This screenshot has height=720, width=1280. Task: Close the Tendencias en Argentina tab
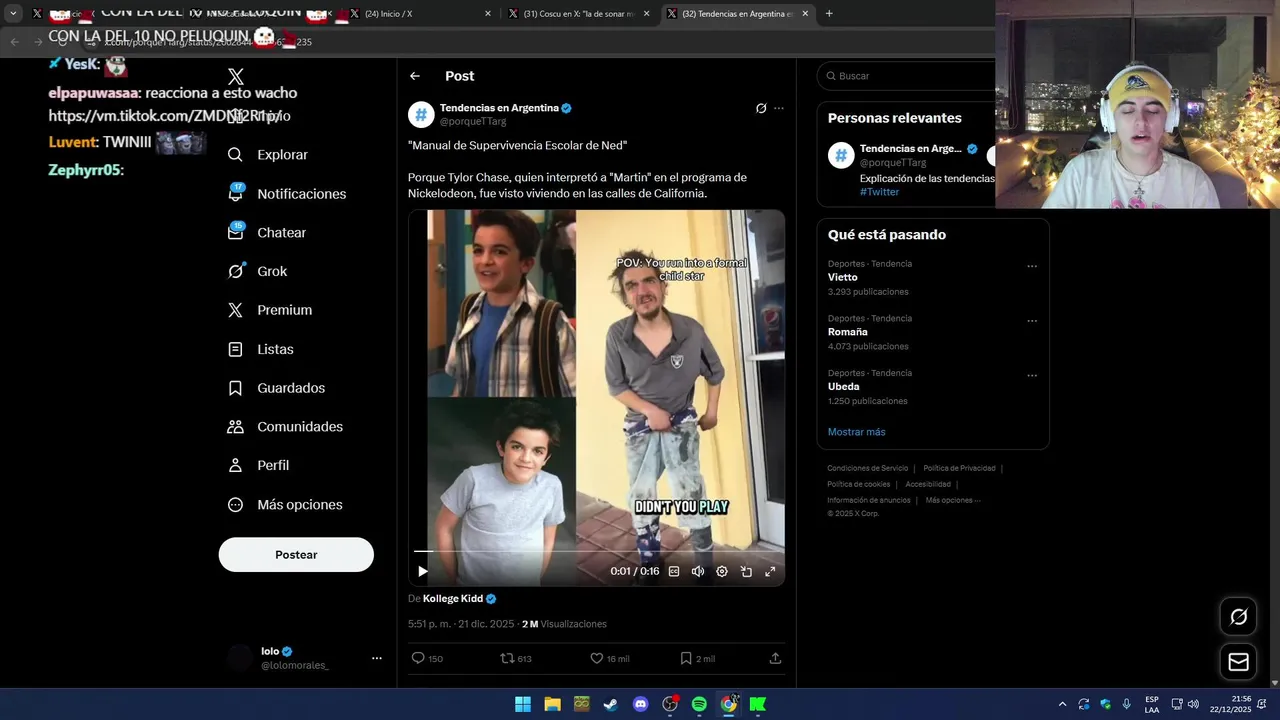point(805,14)
